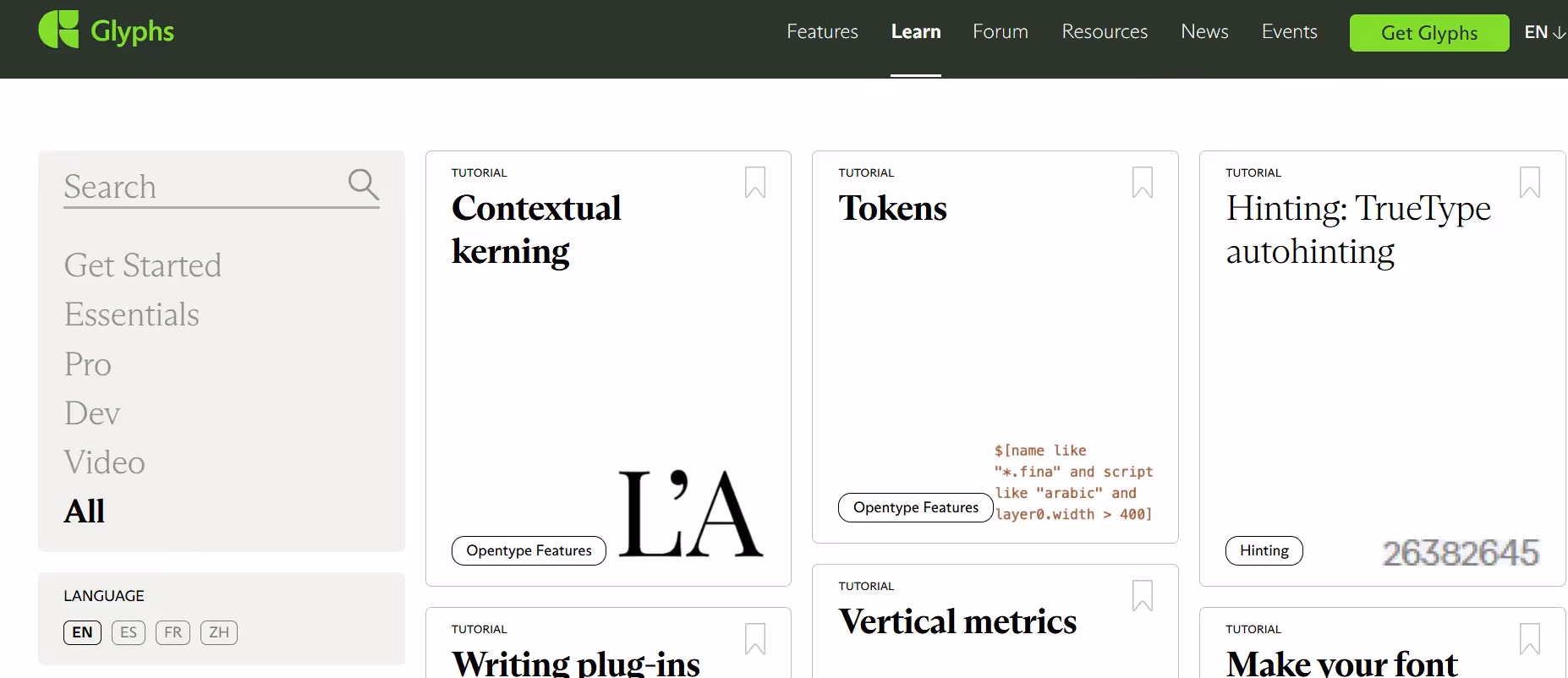Click the Glyphs wordmark text
This screenshot has height=678, width=1568.
(132, 32)
